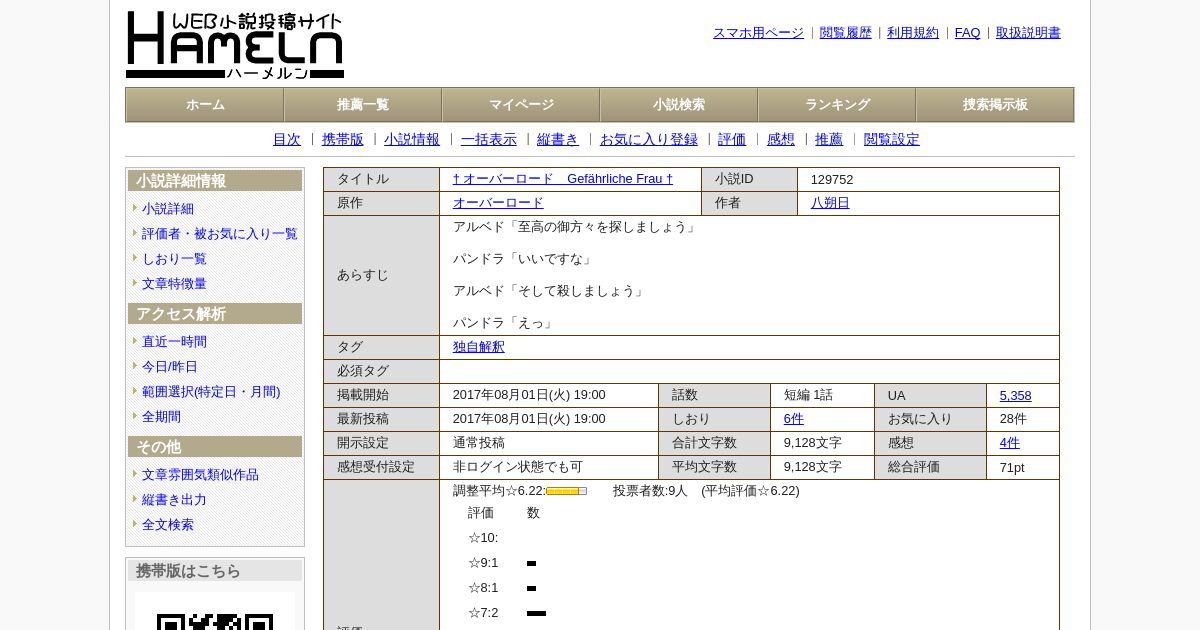Open the ランキング tab
The width and height of the screenshot is (1200, 630).
[837, 105]
